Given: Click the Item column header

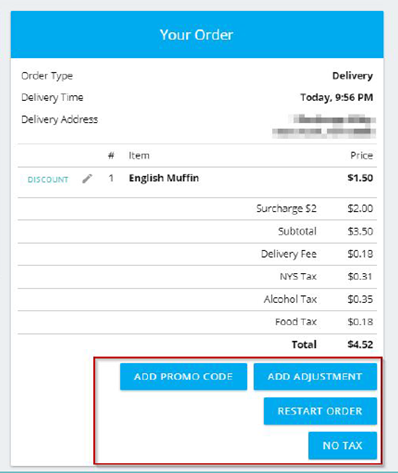Looking at the screenshot, I should (x=139, y=155).
